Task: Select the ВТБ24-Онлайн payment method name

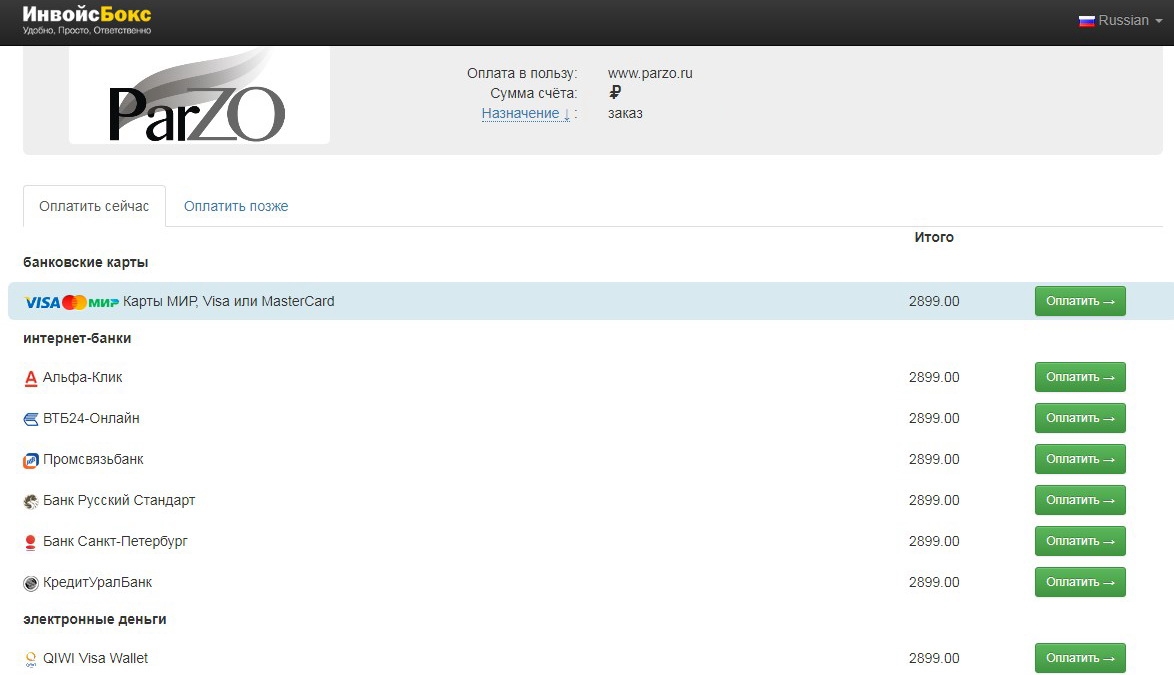Action: [91, 418]
